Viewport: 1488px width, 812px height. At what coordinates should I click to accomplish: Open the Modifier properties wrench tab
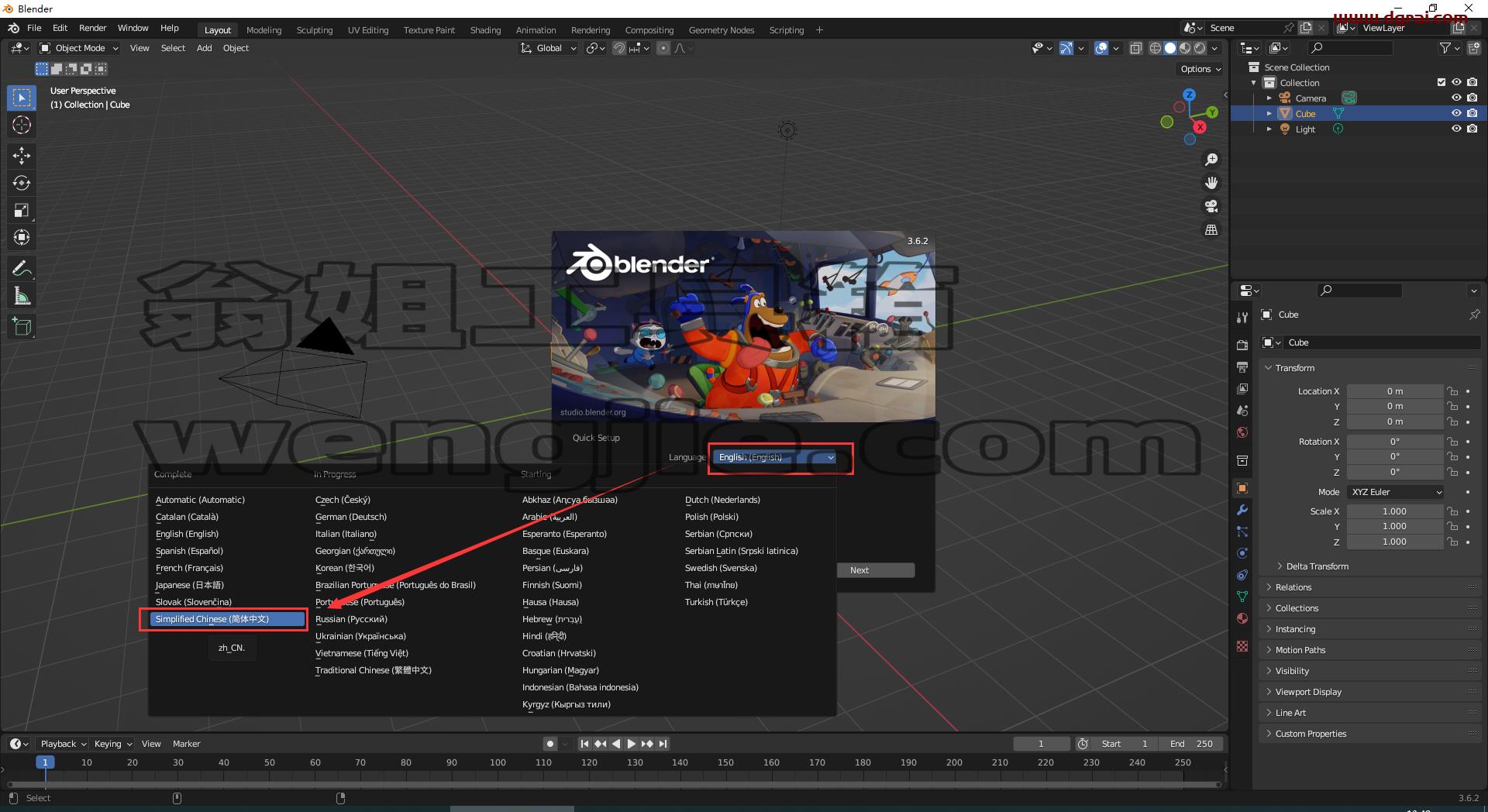pyautogui.click(x=1242, y=510)
